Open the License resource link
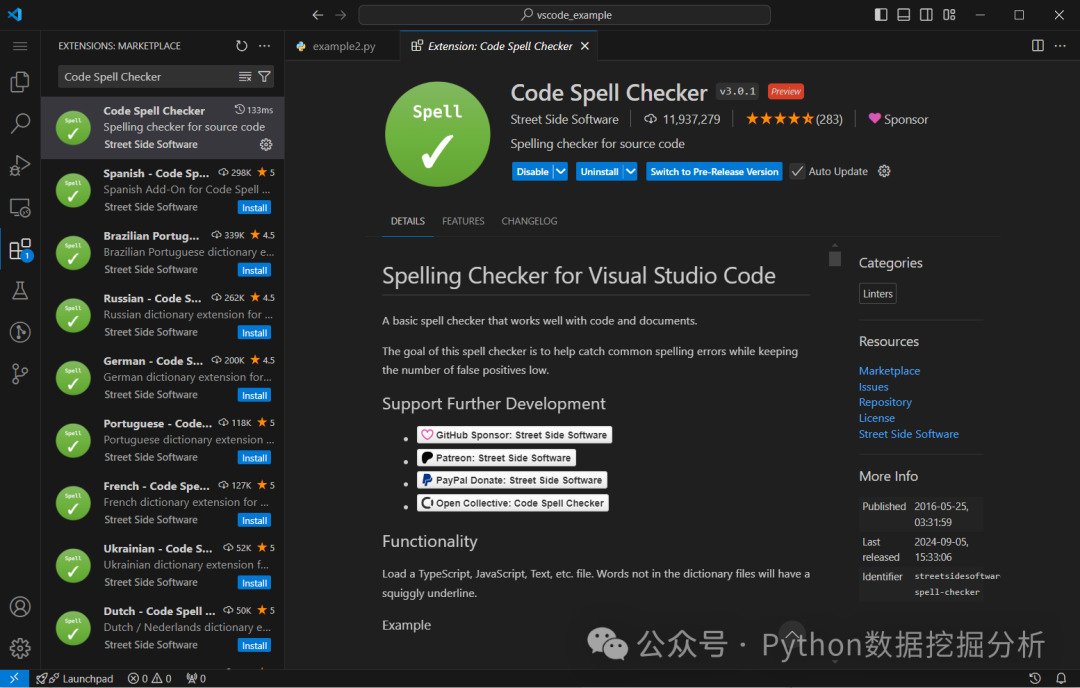 877,418
